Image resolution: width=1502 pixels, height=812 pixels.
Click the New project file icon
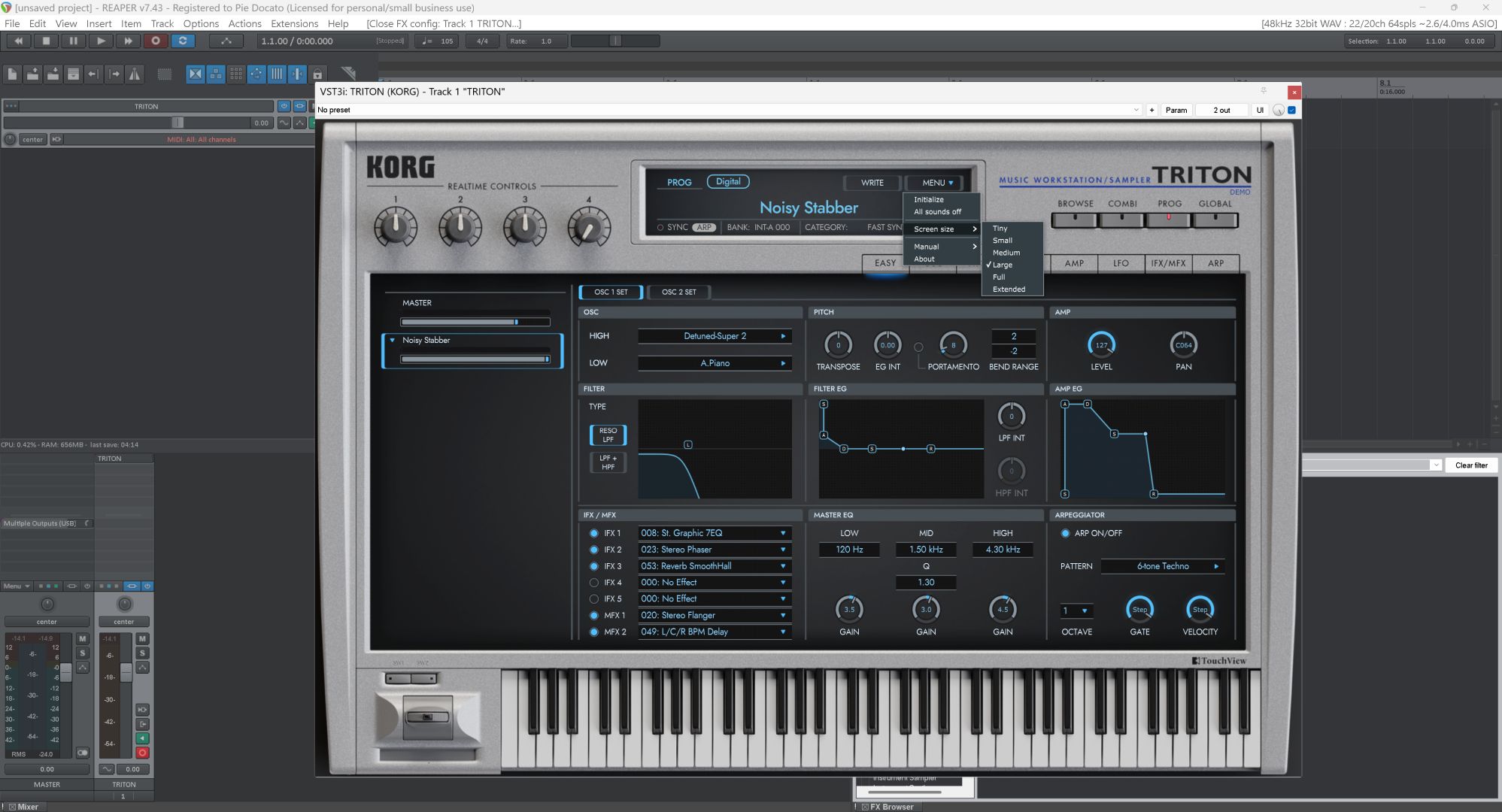(x=12, y=74)
